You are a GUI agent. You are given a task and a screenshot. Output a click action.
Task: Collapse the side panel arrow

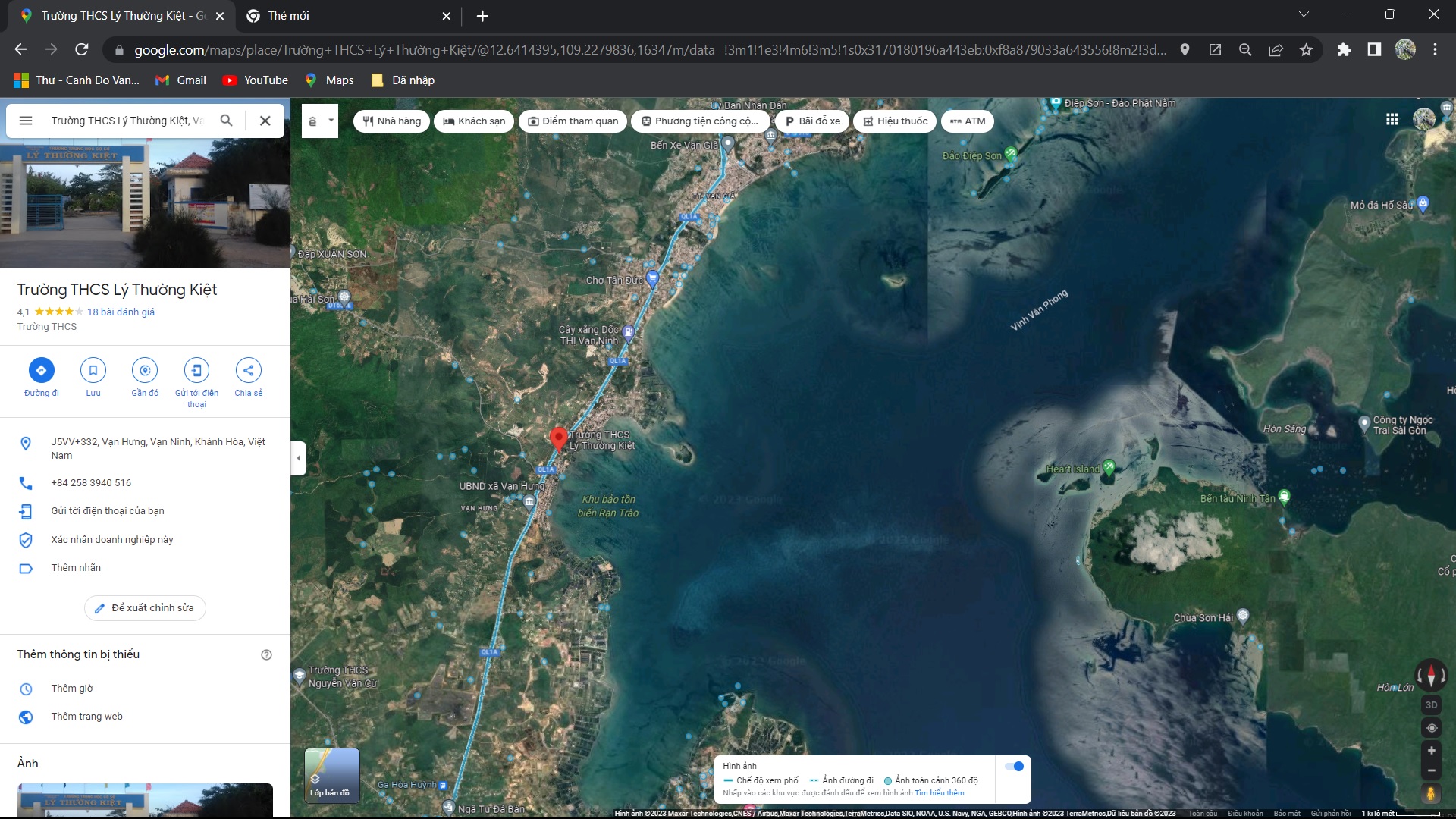[299, 458]
